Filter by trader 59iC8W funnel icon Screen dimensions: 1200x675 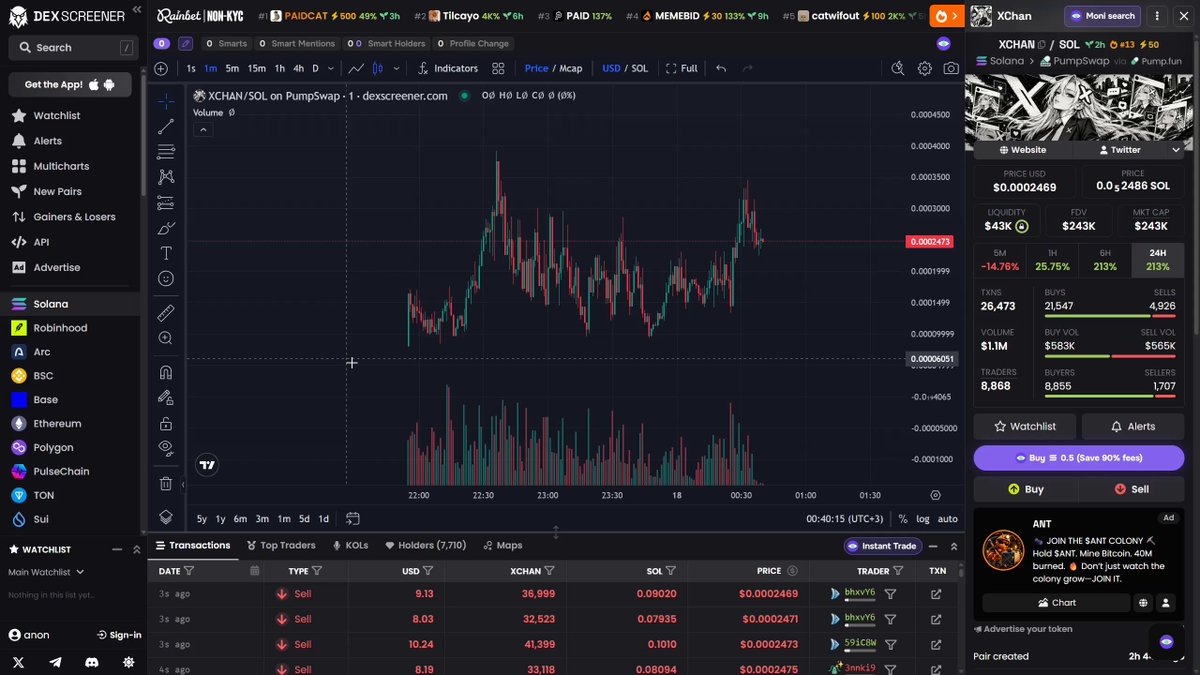890,644
